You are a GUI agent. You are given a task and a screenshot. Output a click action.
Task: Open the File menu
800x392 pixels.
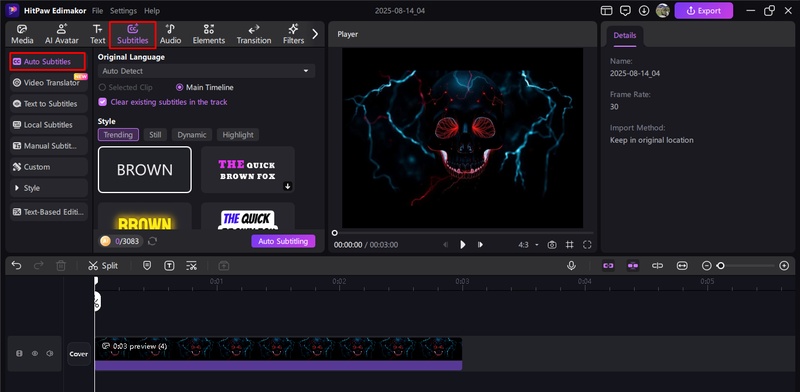coord(97,11)
